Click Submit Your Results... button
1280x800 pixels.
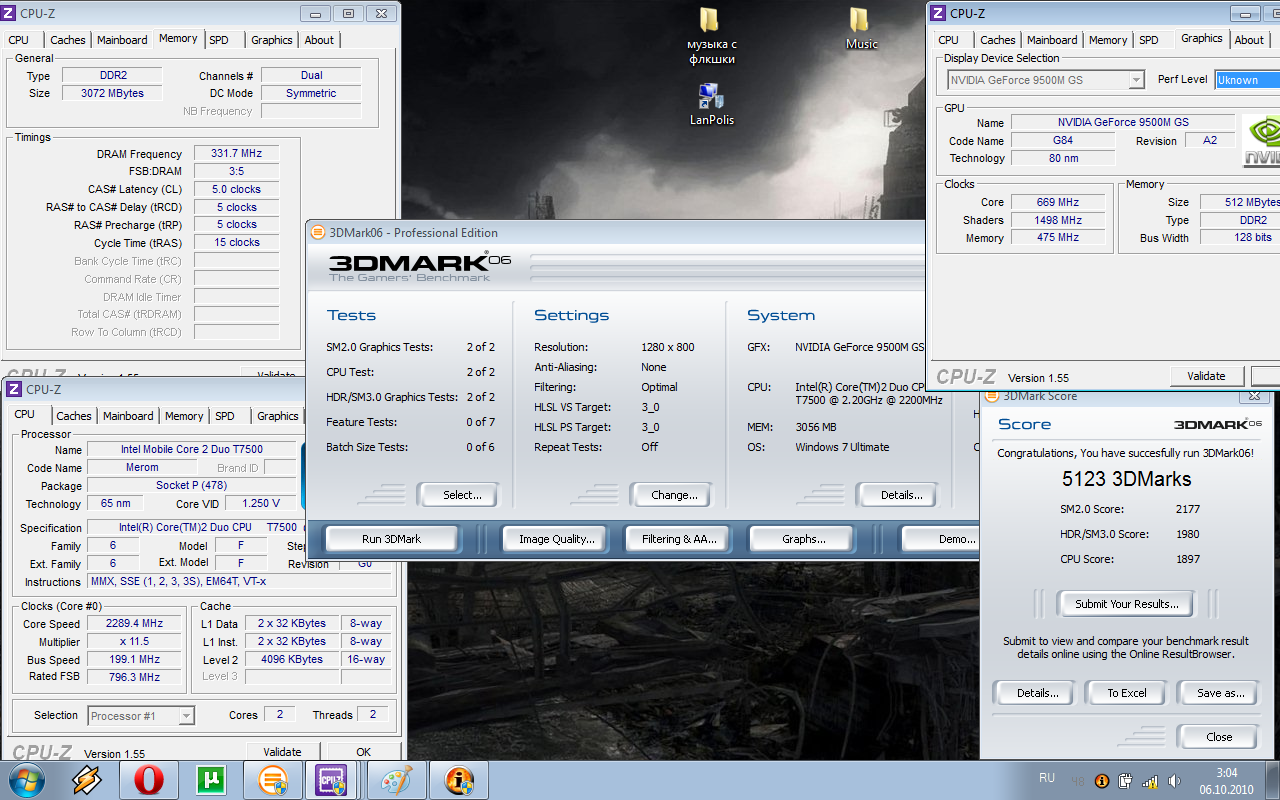(x=1127, y=604)
